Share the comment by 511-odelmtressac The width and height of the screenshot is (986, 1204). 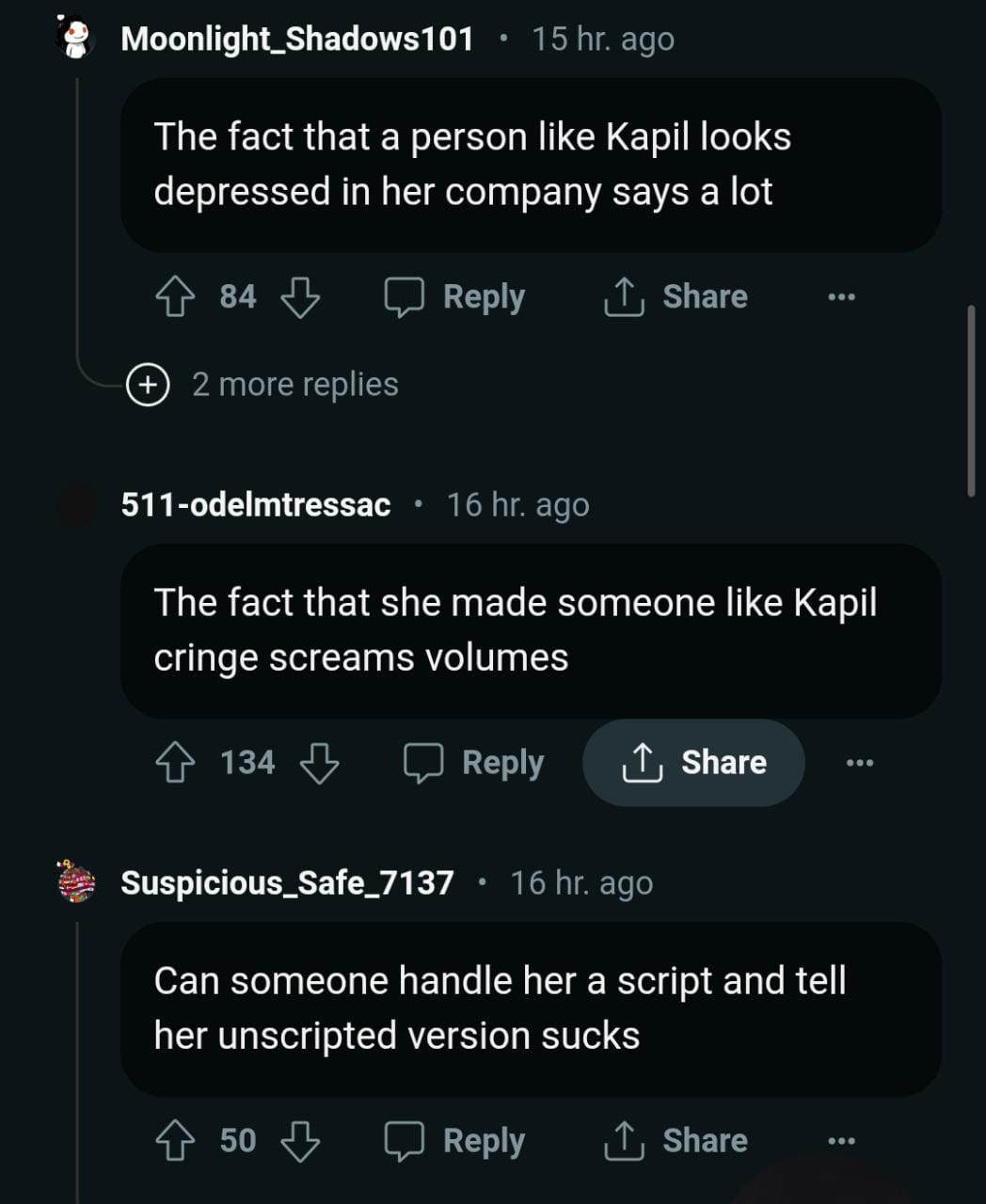pyautogui.click(x=694, y=763)
